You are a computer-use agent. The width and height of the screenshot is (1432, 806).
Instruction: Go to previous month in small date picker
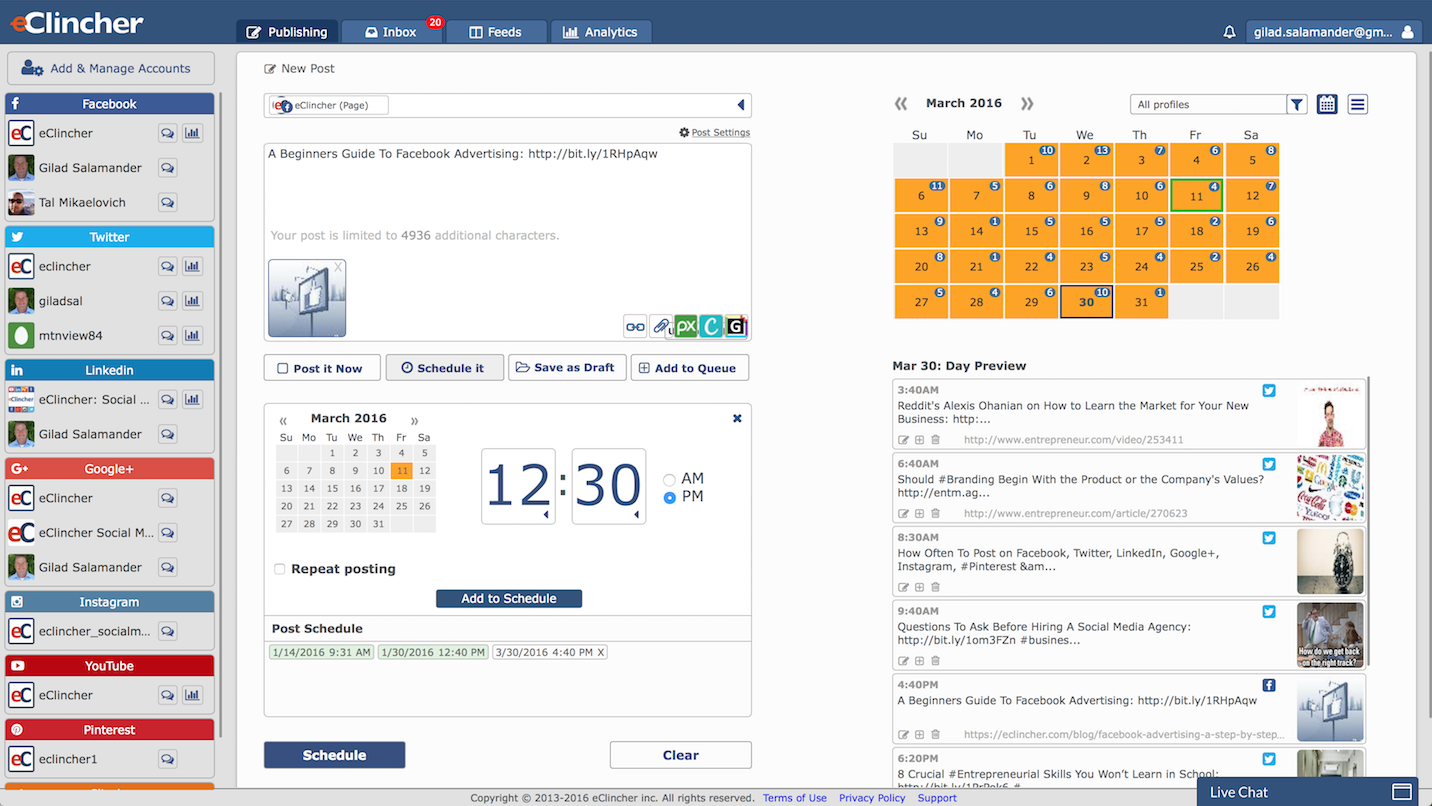click(x=283, y=420)
